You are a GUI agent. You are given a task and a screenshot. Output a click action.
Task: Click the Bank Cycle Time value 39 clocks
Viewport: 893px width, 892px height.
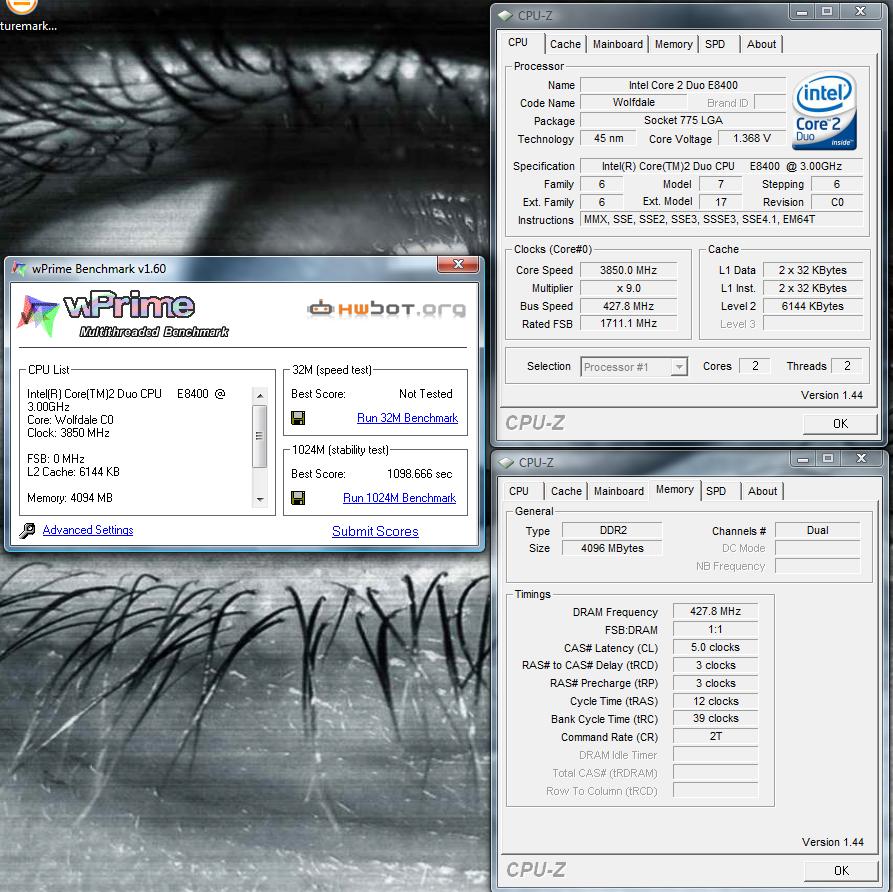(x=715, y=718)
